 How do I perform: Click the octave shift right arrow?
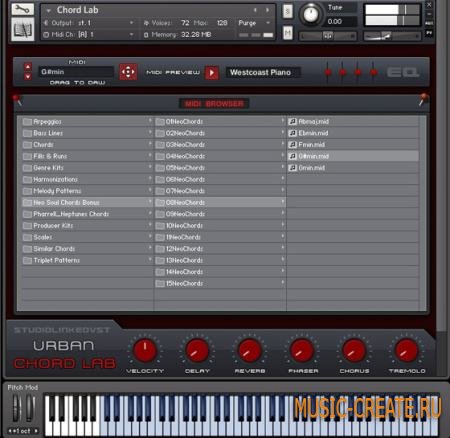(x=36, y=431)
